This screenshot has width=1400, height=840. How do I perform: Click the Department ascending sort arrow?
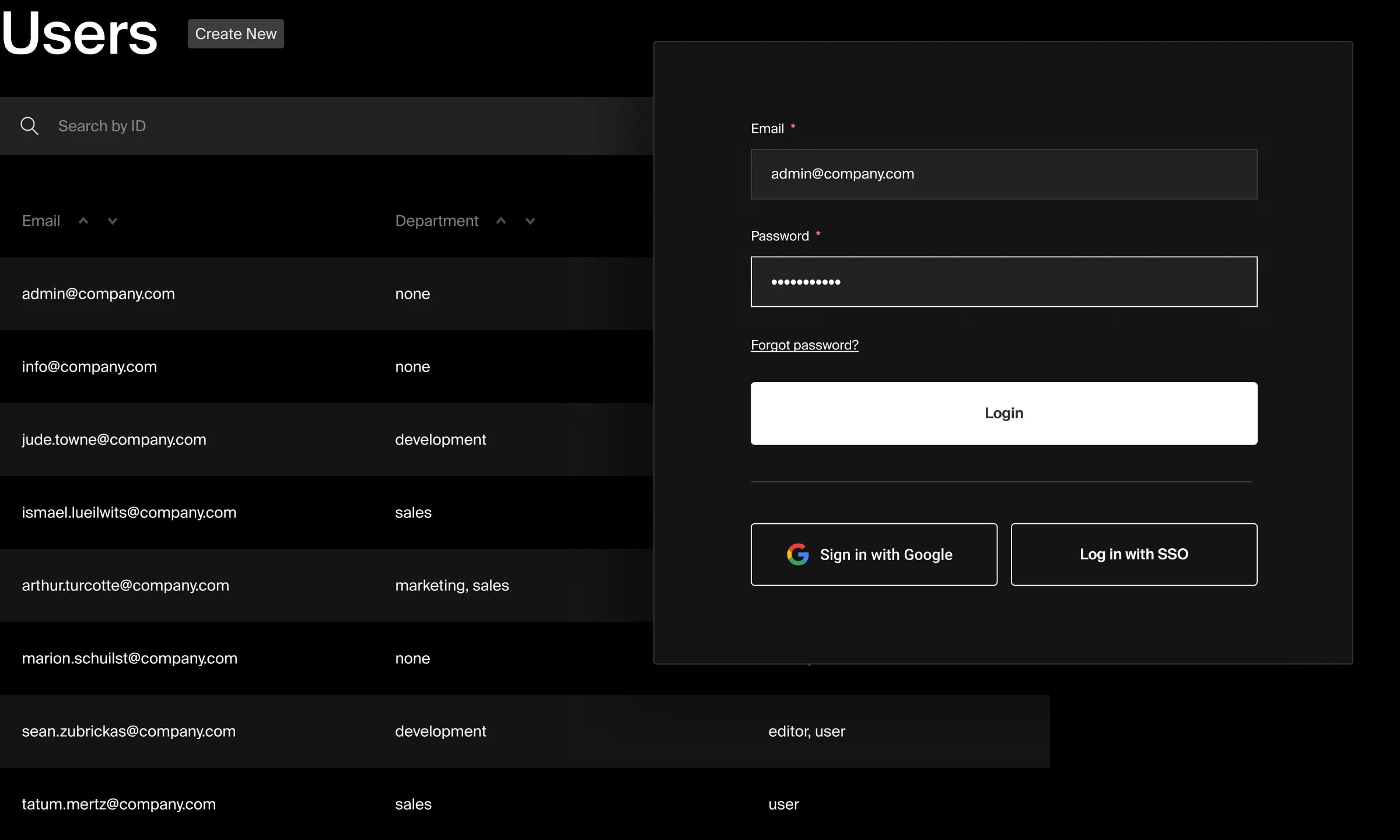pyautogui.click(x=501, y=220)
